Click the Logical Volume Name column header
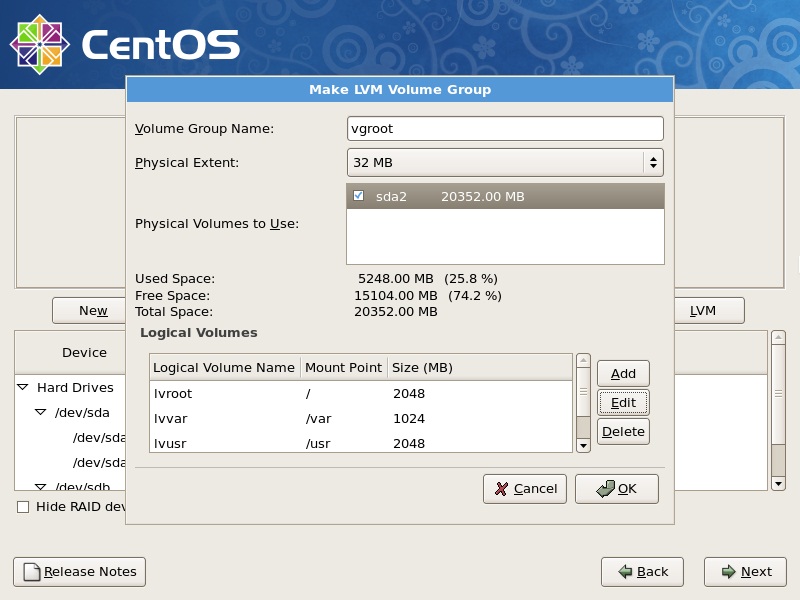 point(224,367)
